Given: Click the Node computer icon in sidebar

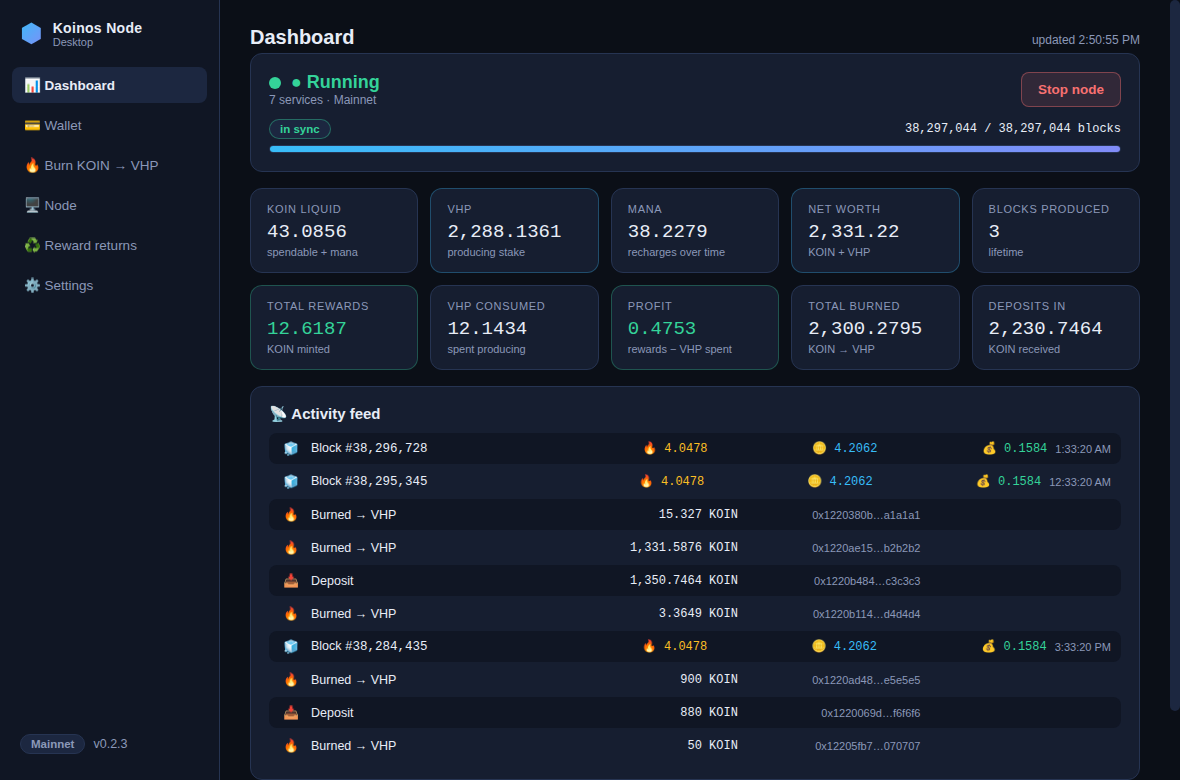Looking at the screenshot, I should [32, 205].
